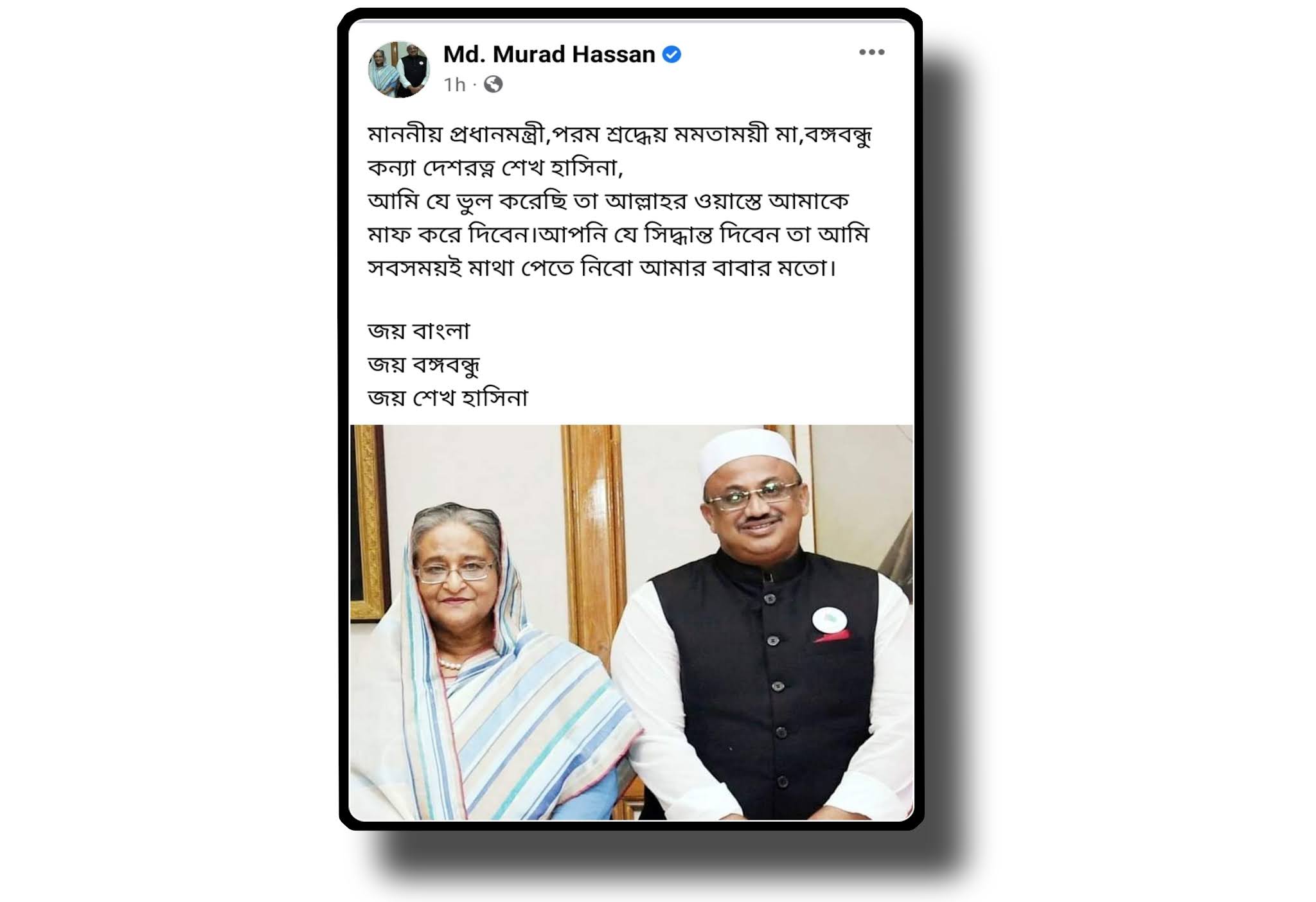Click the blue verified badge
This screenshot has height=902, width=1316.
[x=671, y=55]
